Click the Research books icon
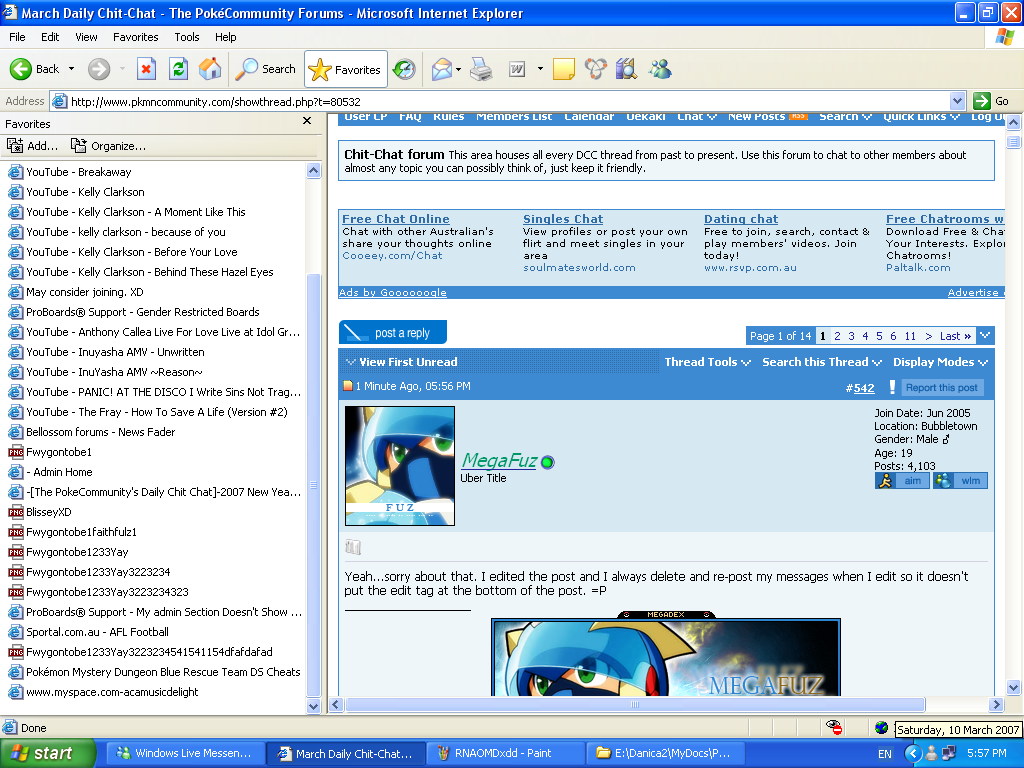Viewport: 1024px width, 768px height. tap(626, 69)
